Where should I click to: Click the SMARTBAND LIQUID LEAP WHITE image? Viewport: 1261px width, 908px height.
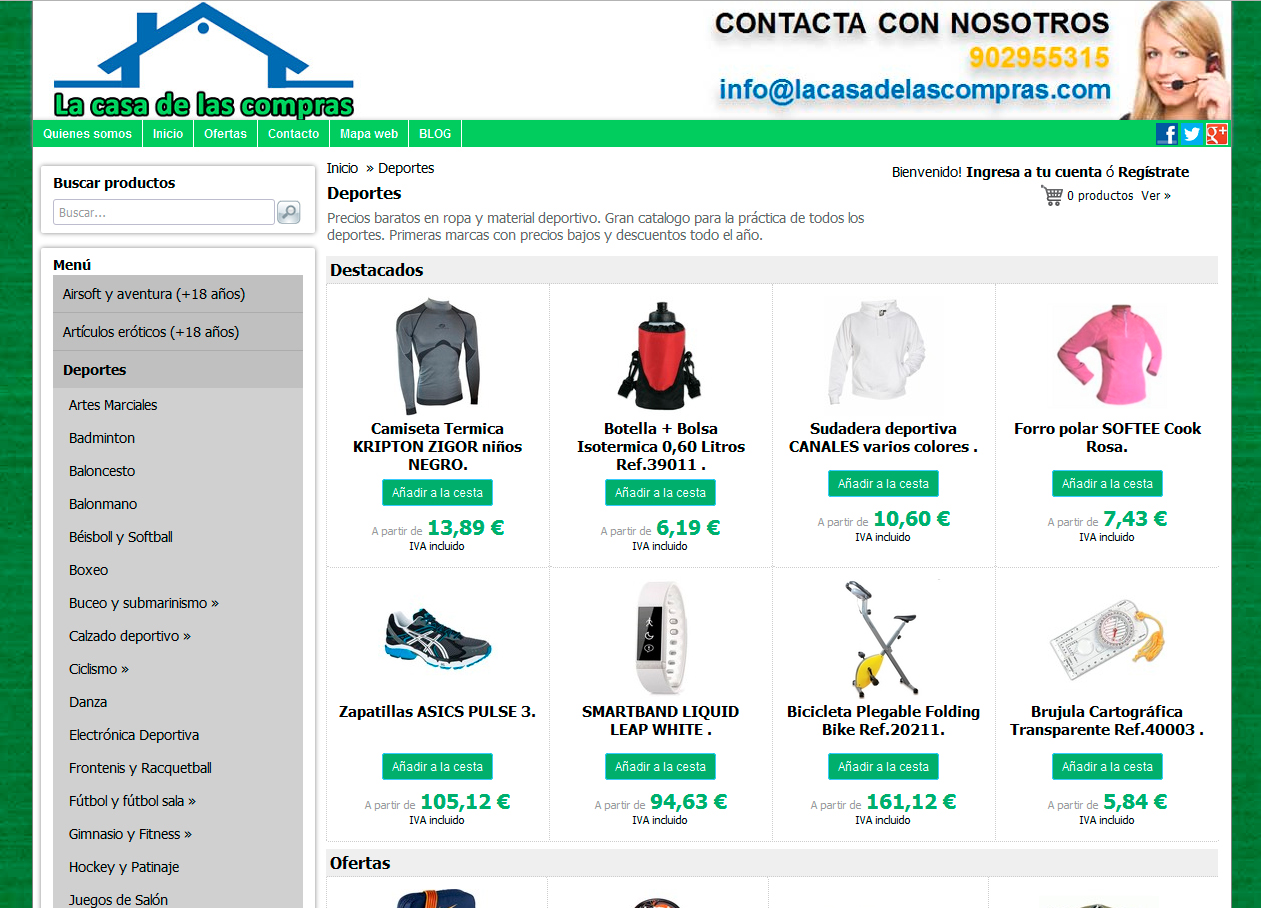[660, 639]
